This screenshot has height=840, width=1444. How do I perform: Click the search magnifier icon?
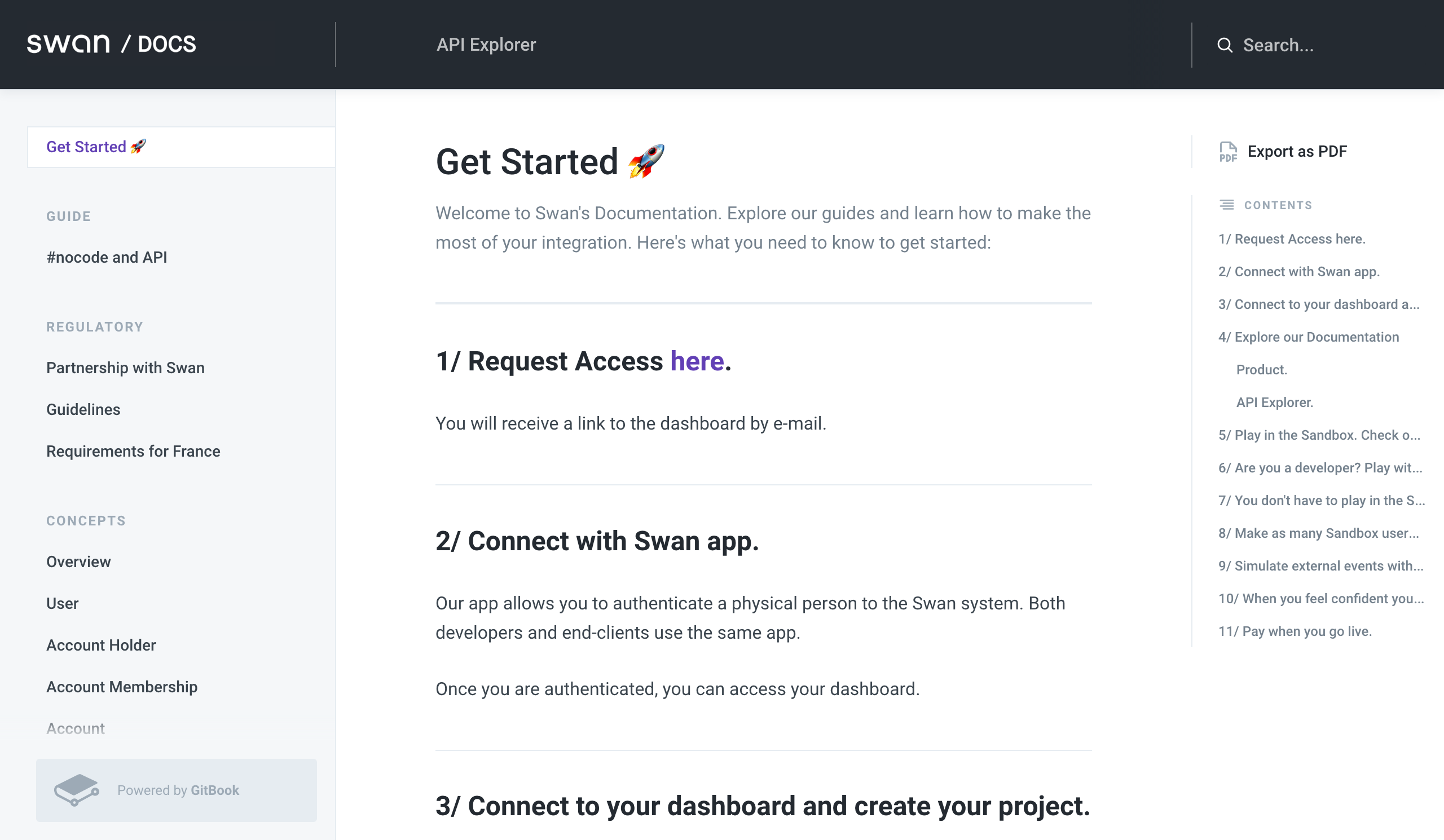coord(1225,45)
